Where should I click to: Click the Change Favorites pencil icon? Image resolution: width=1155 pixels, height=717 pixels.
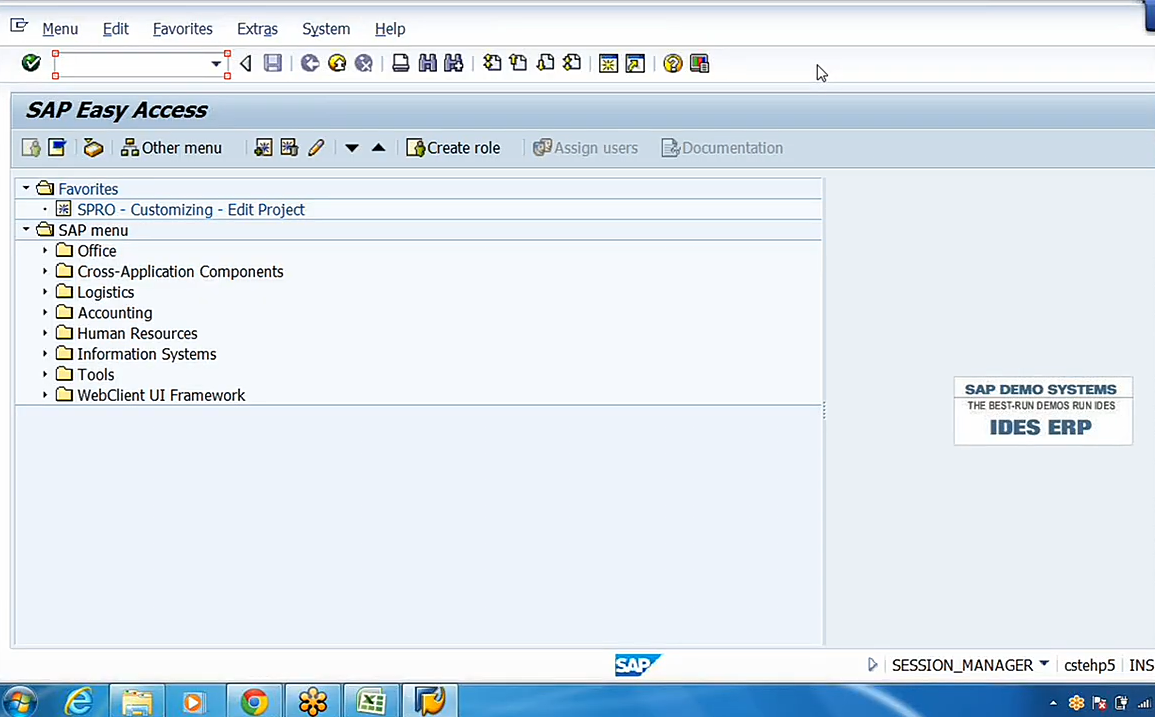(316, 147)
